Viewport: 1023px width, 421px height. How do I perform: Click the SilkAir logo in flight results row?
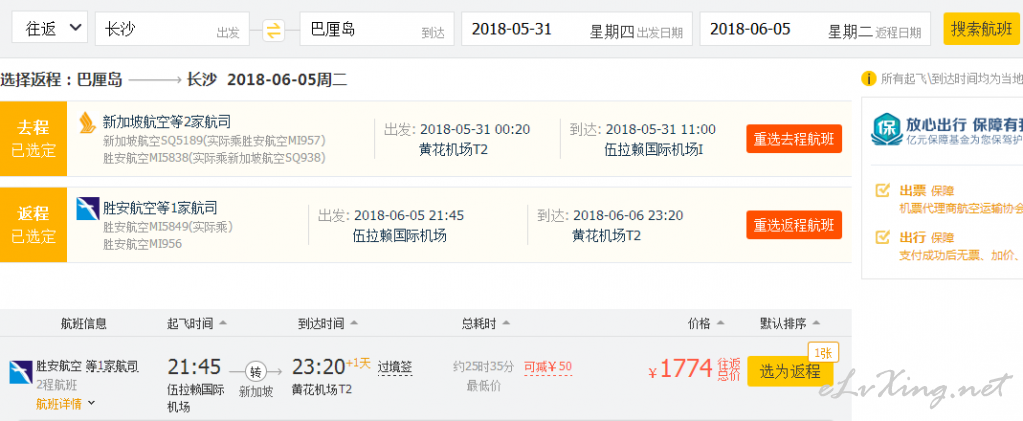pos(21,371)
